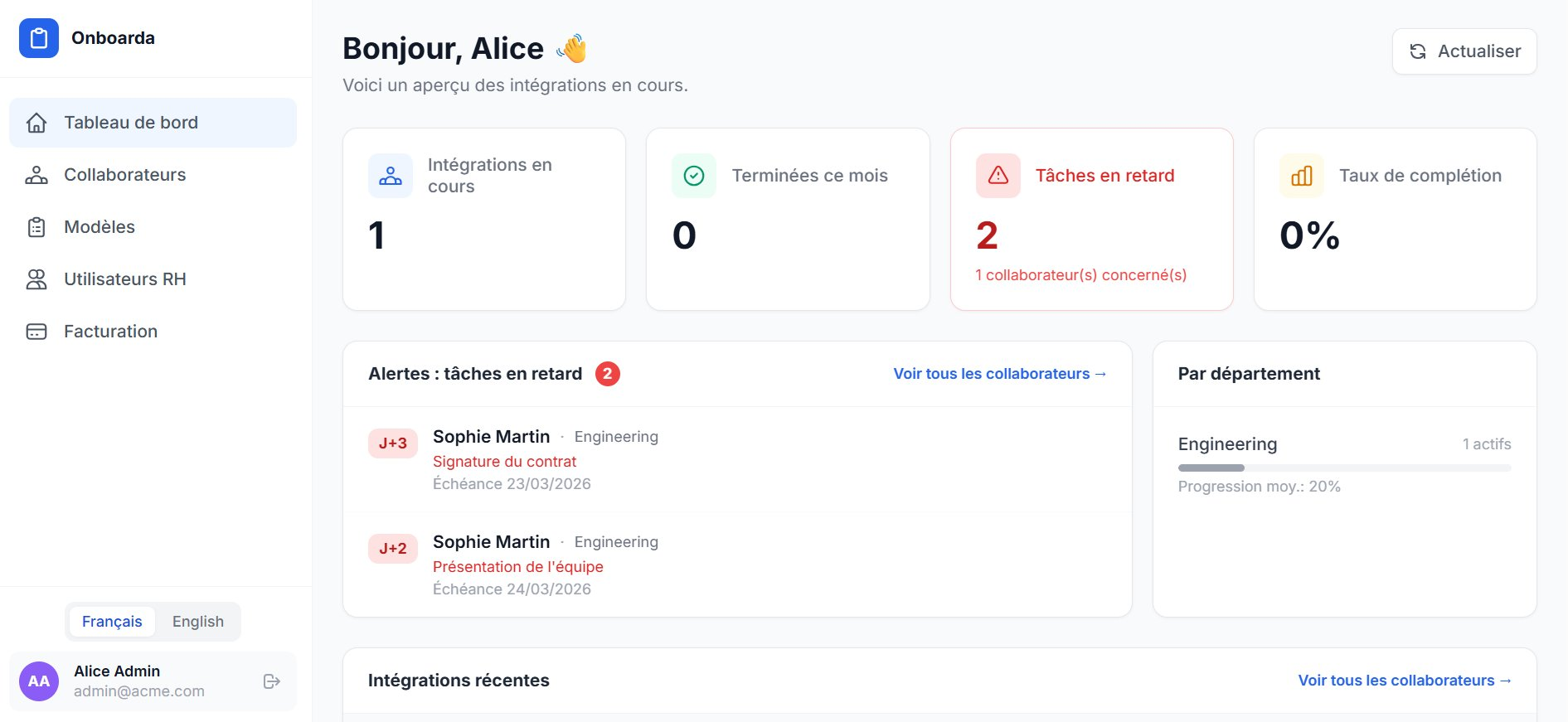
Task: Click the 0% completion rate value
Action: 1310,235
